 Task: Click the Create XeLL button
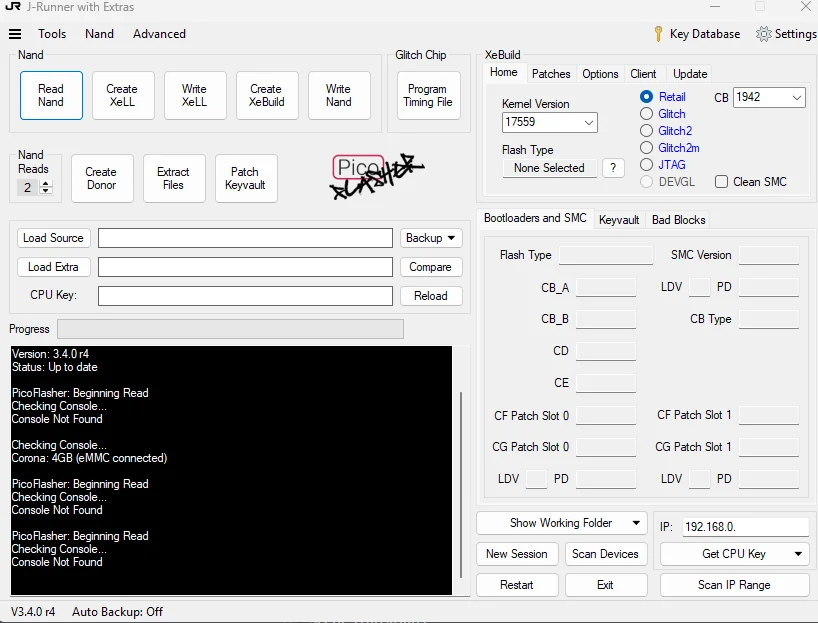(123, 95)
